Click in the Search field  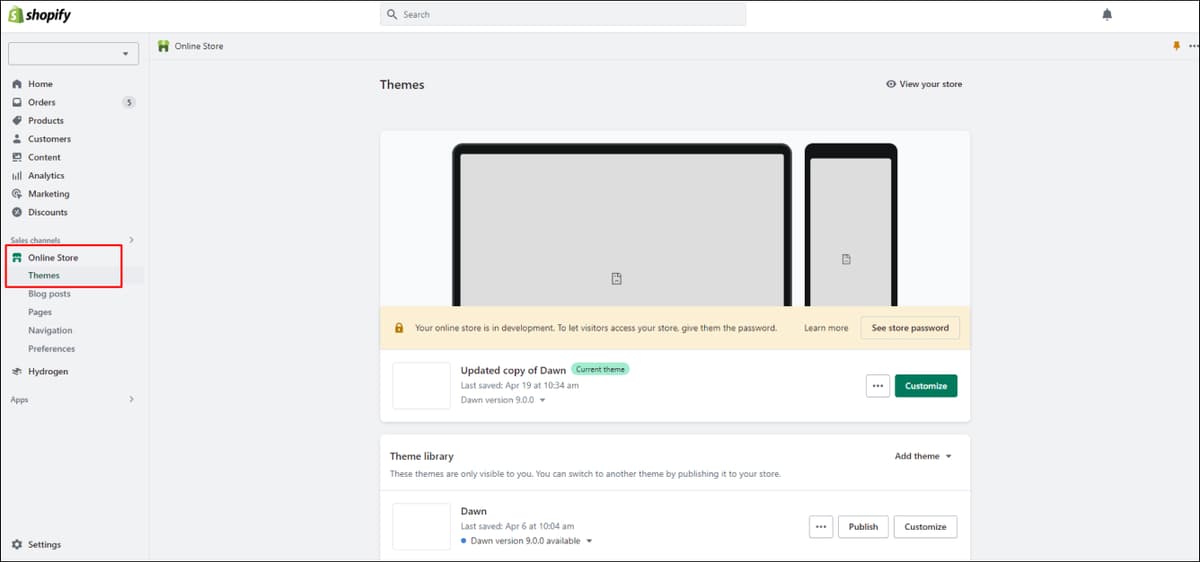(563, 14)
